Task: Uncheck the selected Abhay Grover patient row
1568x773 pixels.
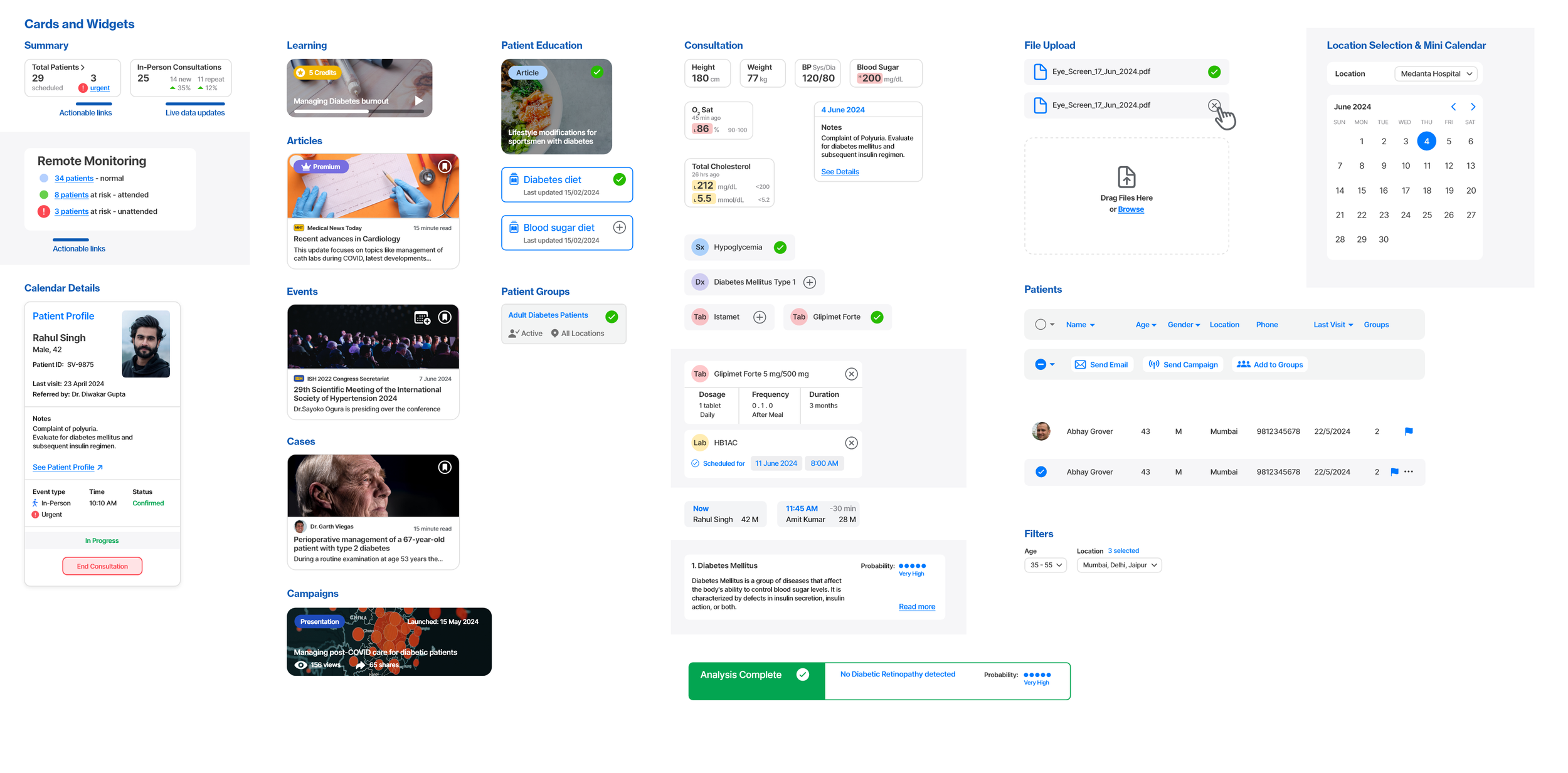Action: 1041,472
